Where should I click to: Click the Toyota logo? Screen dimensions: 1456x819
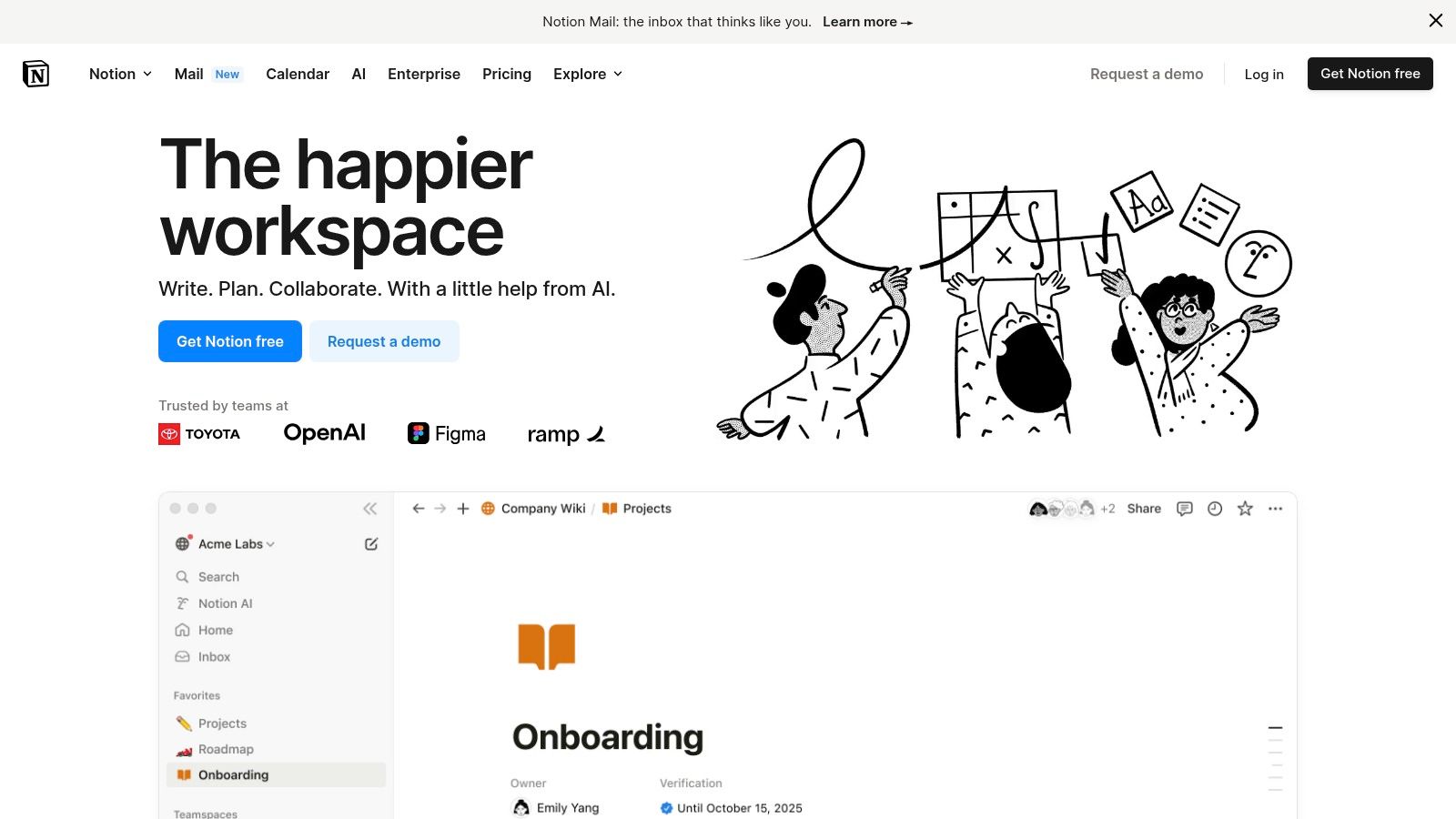click(x=199, y=434)
